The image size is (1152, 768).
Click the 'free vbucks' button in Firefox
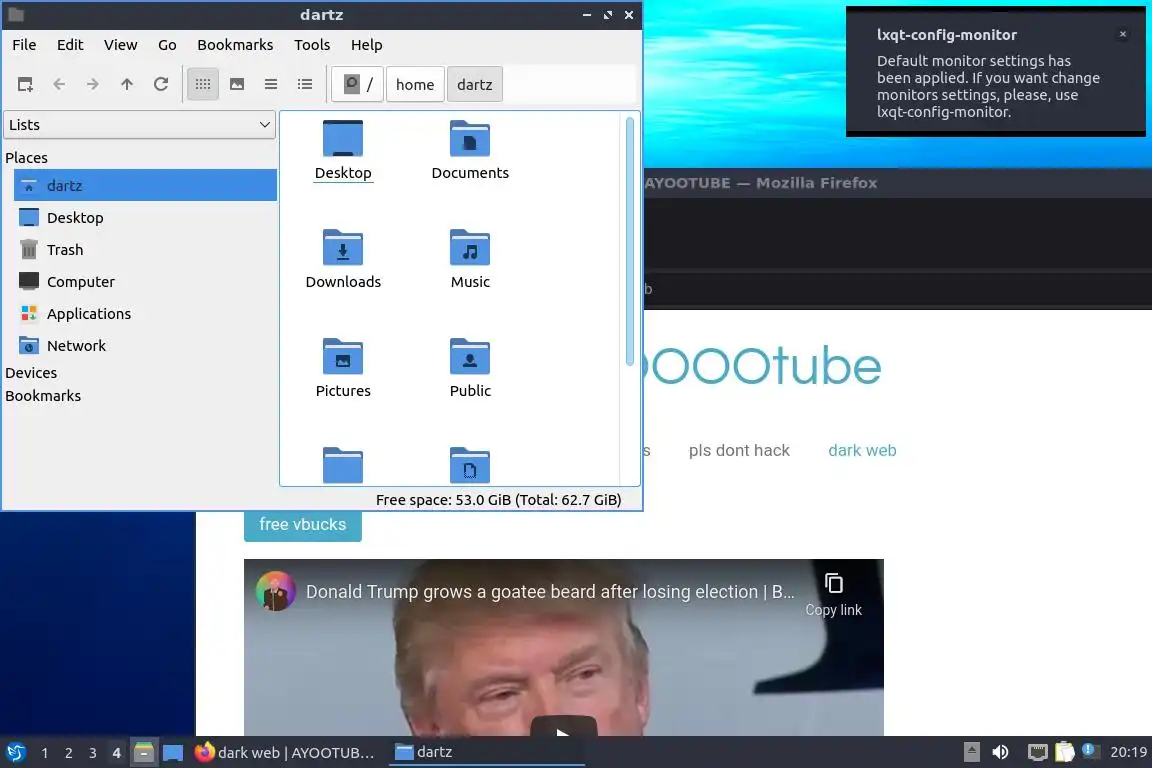coord(303,525)
